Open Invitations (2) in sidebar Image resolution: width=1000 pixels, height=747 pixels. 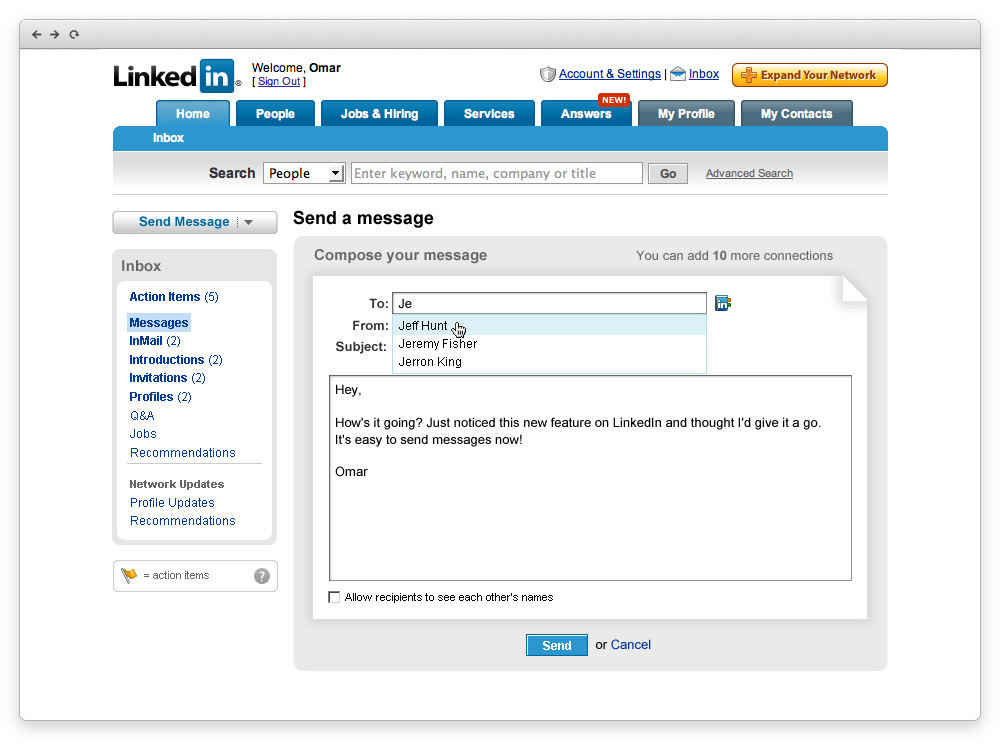[x=167, y=378]
